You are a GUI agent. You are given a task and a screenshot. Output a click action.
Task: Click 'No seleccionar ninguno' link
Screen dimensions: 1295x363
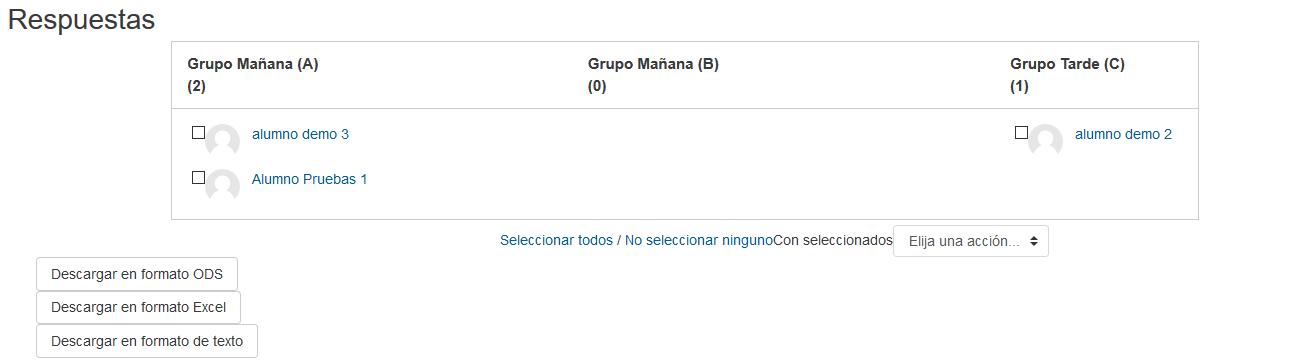pyautogui.click(x=699, y=240)
